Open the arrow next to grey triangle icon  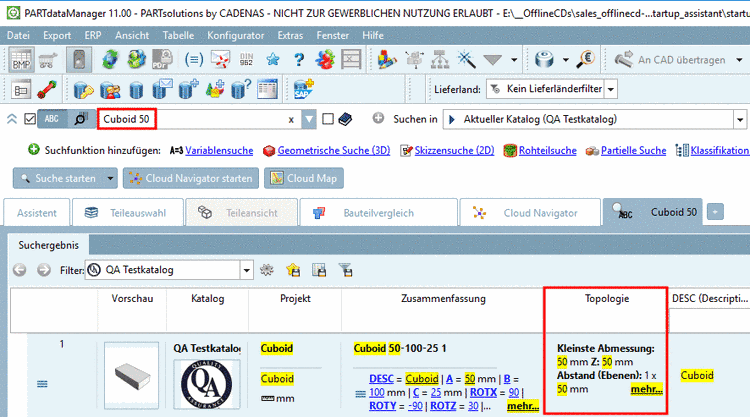[x=514, y=60]
